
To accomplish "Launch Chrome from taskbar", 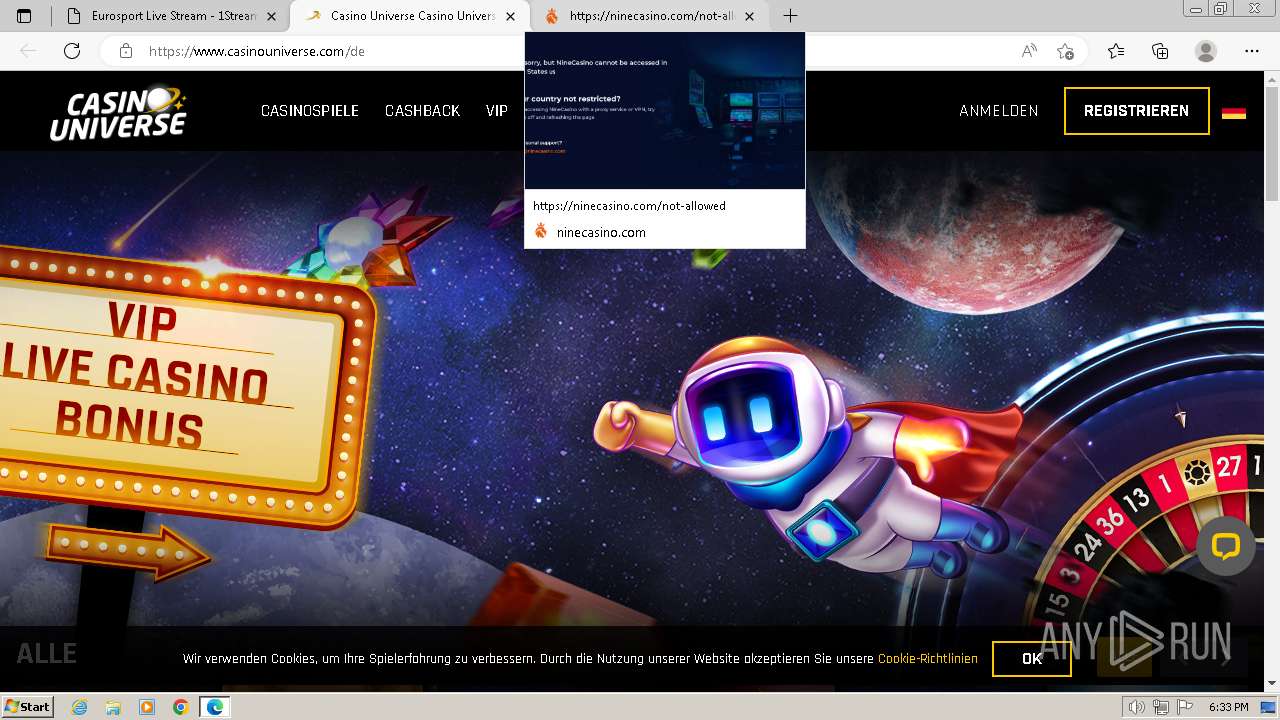I will click(181, 707).
